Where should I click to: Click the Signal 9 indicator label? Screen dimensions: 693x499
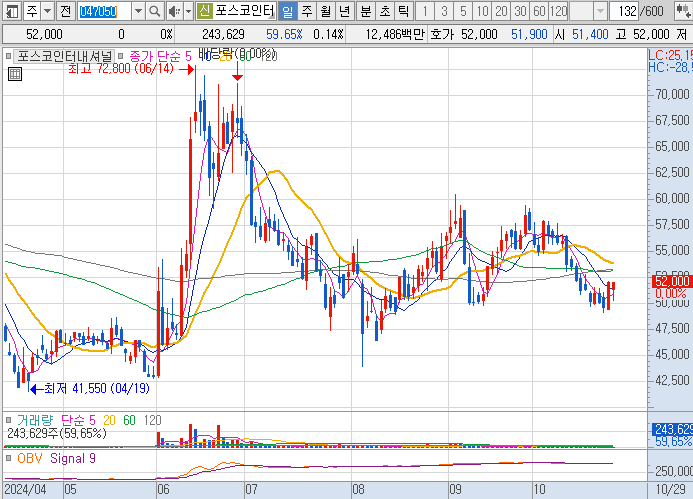73,458
